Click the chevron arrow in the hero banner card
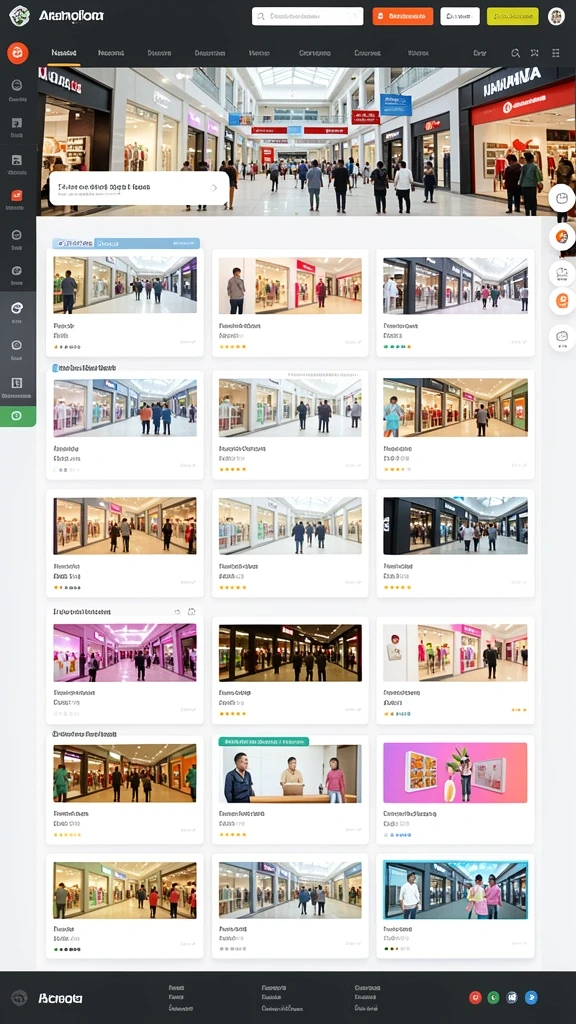 pyautogui.click(x=214, y=187)
